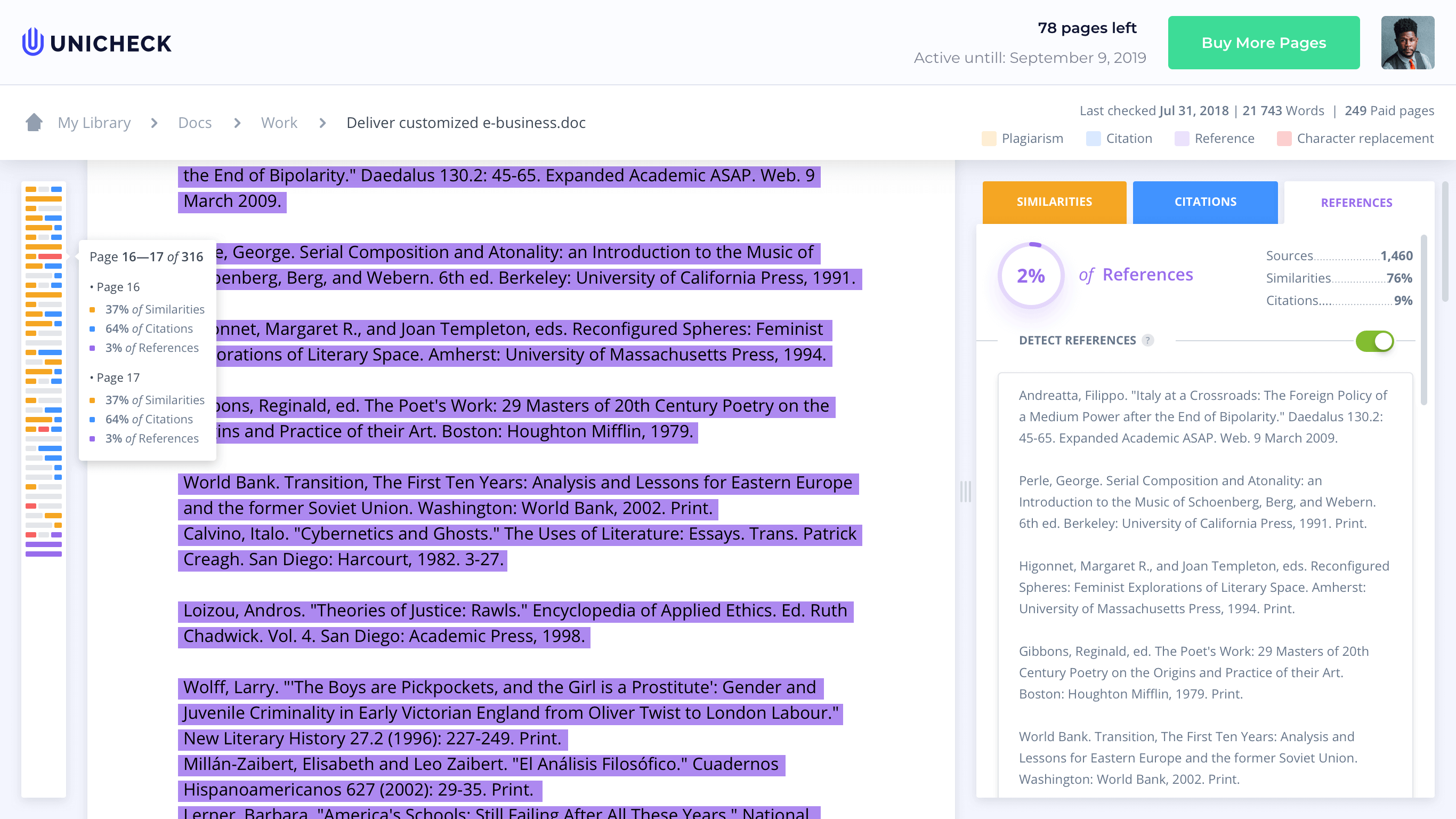
Task: Expand the chevron after Docs breadcrumb
Action: point(237,123)
